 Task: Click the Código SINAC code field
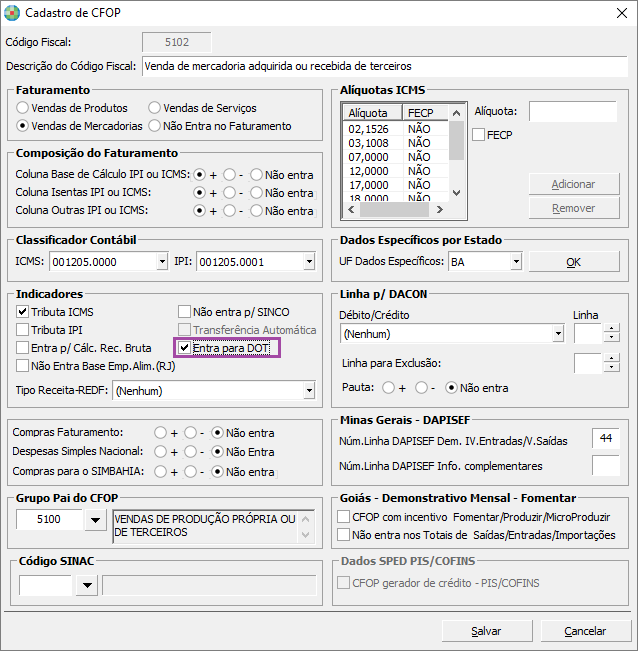(46, 585)
